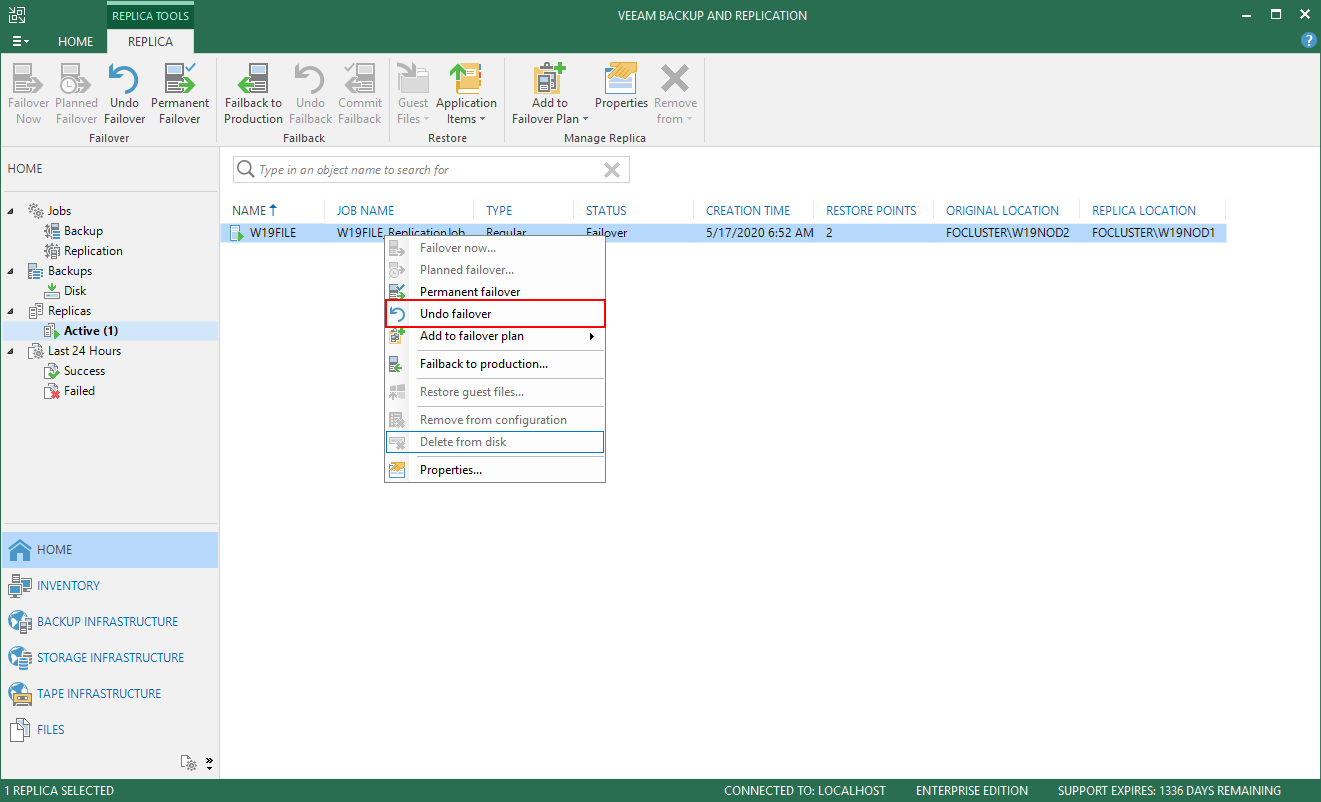Select the Replication jobs tree item

93,251
